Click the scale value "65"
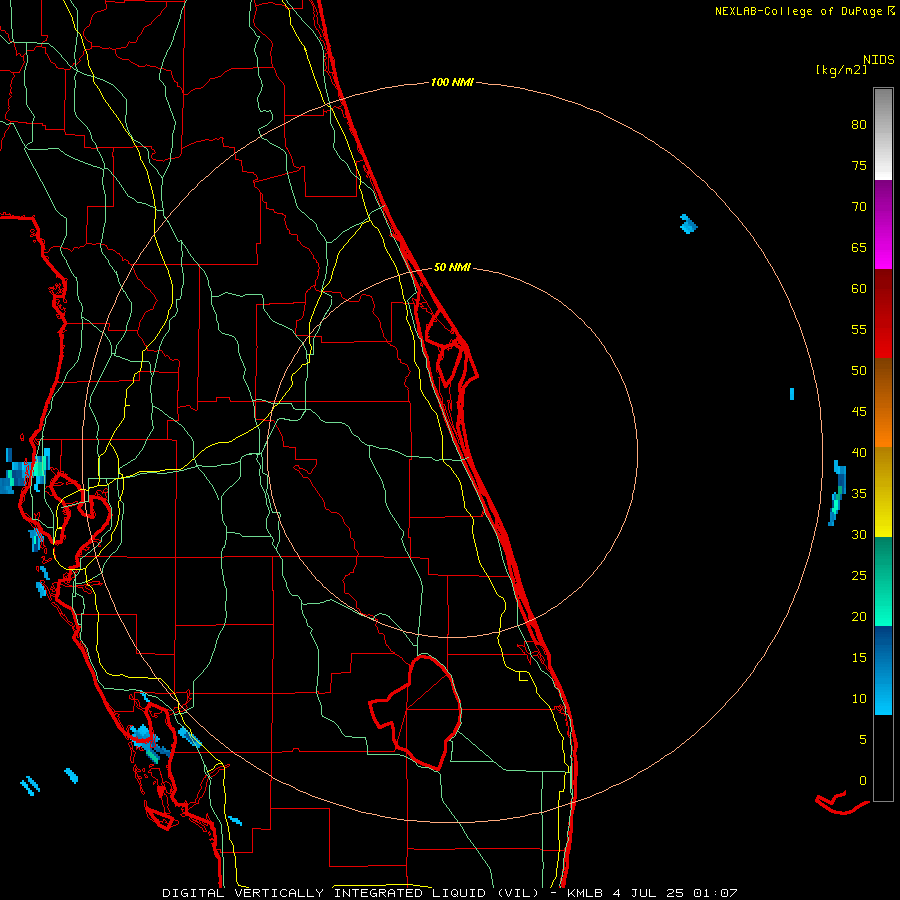900x900 pixels. (859, 248)
